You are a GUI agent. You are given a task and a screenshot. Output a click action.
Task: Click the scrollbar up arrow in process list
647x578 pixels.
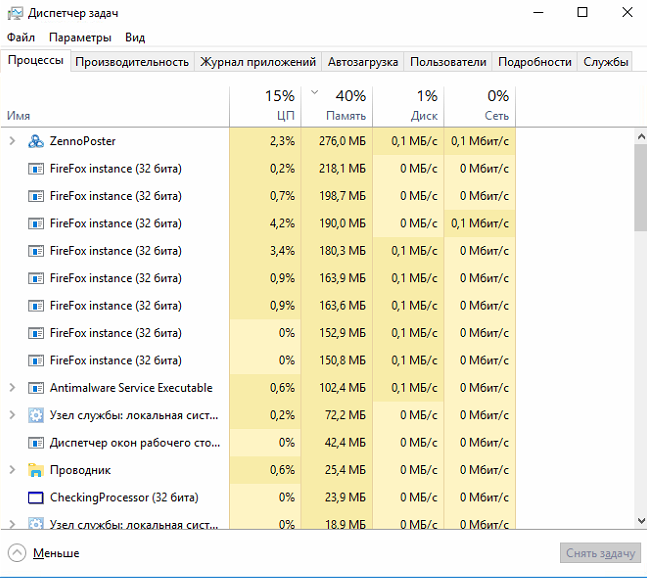641,137
